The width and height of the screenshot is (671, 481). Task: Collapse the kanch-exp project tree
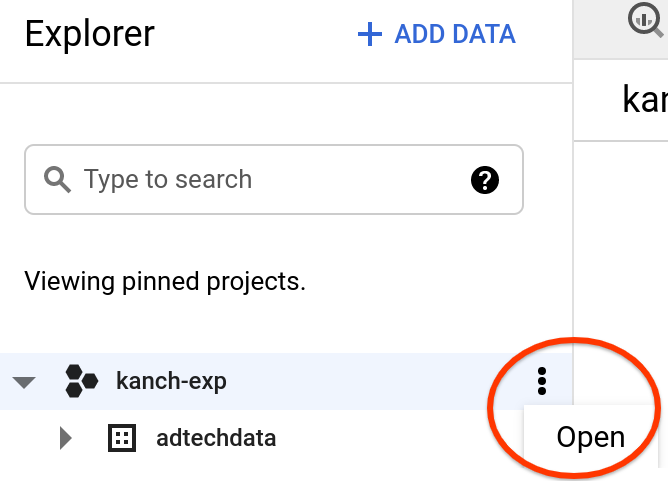pos(25,381)
